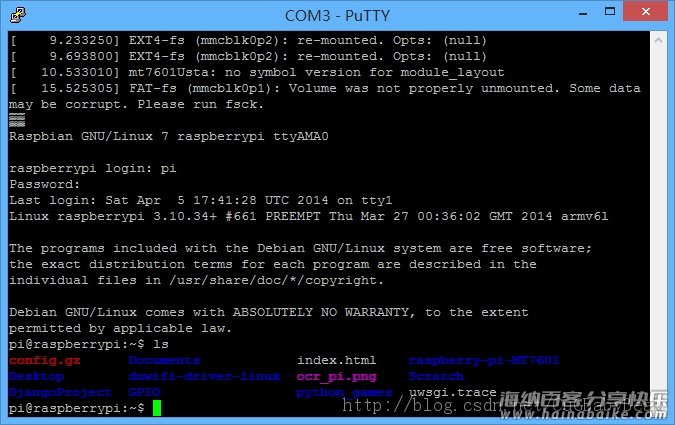Click the green cursor block at prompt

tap(157, 408)
